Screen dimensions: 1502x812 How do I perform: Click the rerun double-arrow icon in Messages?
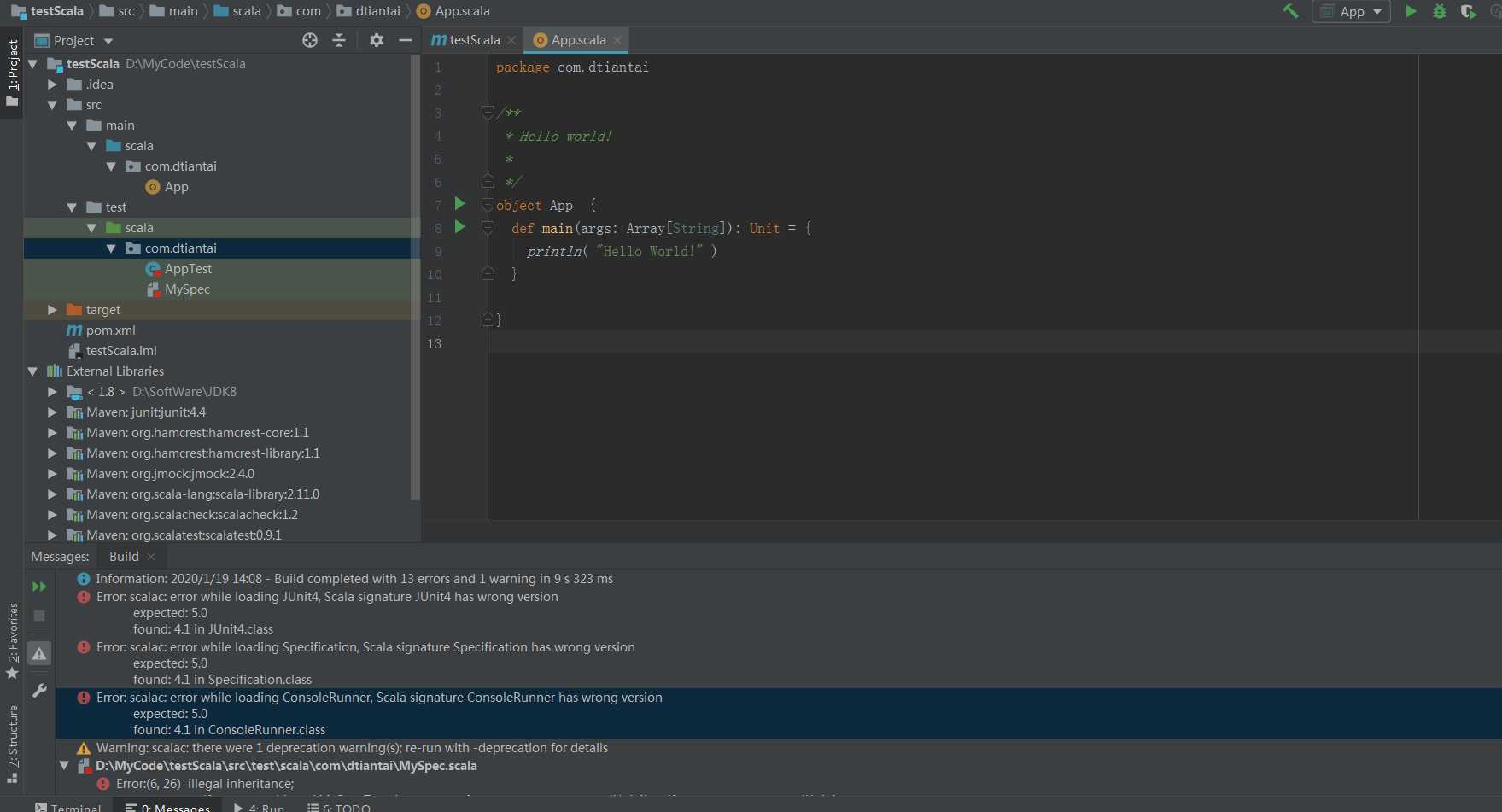(x=39, y=587)
